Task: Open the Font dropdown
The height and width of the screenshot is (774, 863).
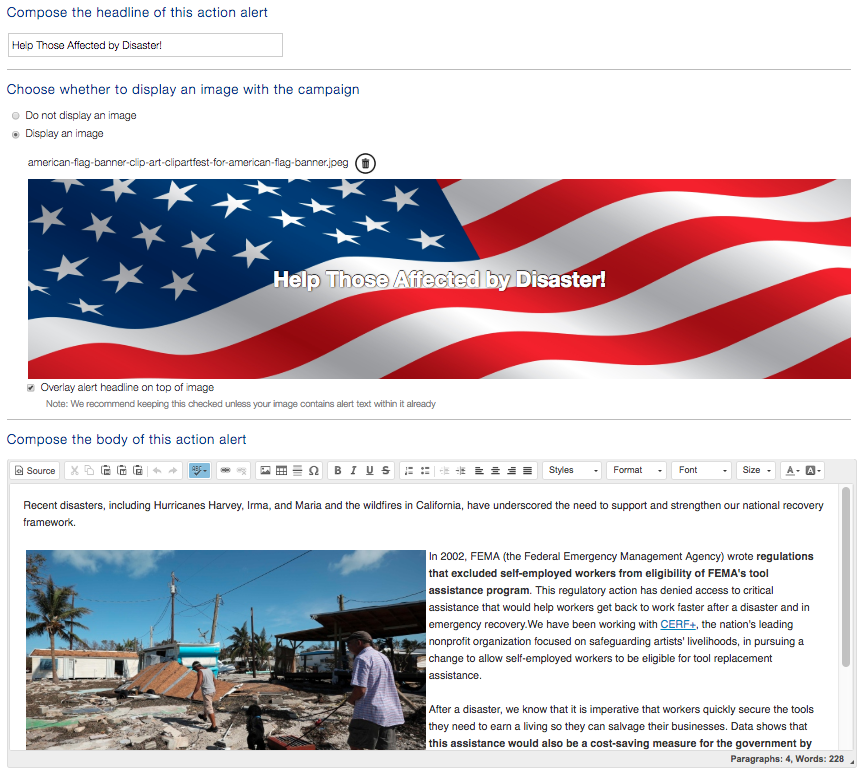Action: (x=702, y=470)
